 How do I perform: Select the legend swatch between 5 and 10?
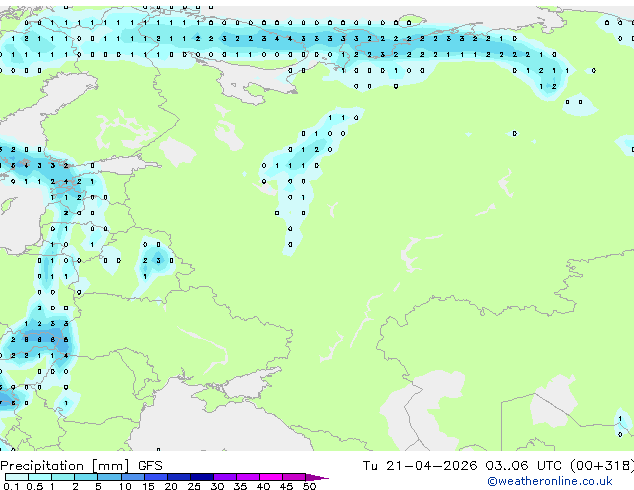[109, 477]
